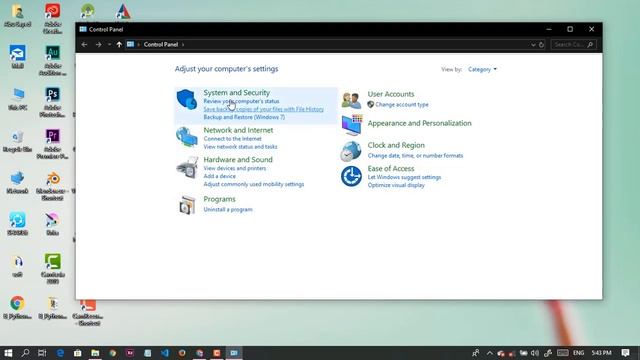
Task: Click Change account type
Action: click(x=402, y=104)
